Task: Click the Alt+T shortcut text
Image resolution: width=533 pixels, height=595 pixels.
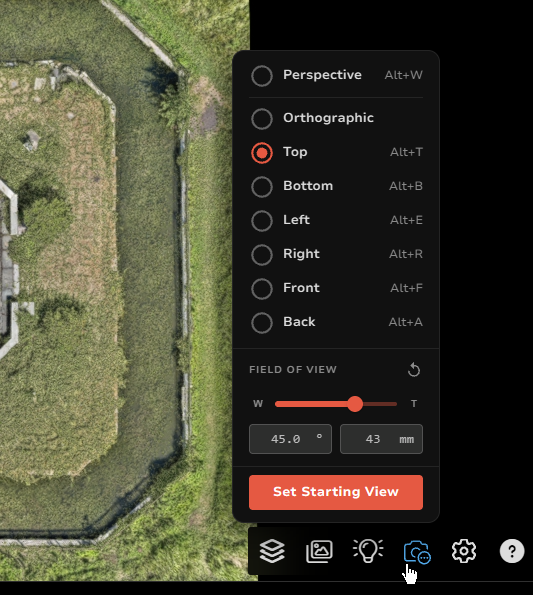Action: tap(406, 152)
